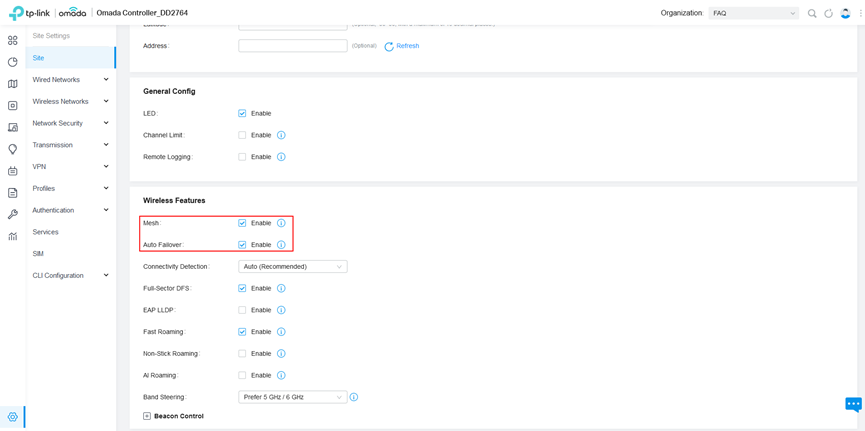The height and width of the screenshot is (431, 865).
Task: Click the Refresh link beside Address
Action: 402,46
